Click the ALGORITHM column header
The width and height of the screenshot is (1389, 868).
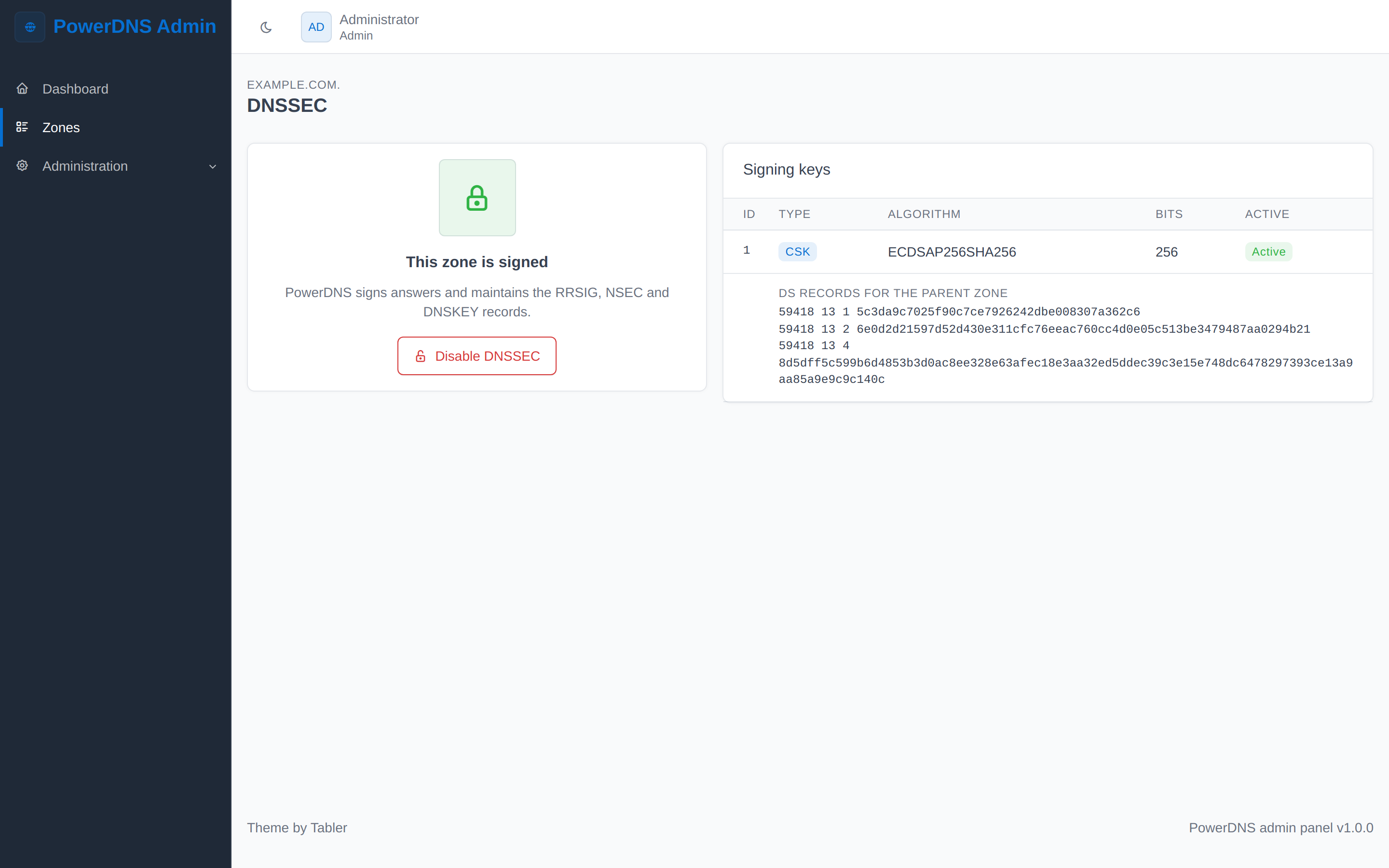[924, 214]
